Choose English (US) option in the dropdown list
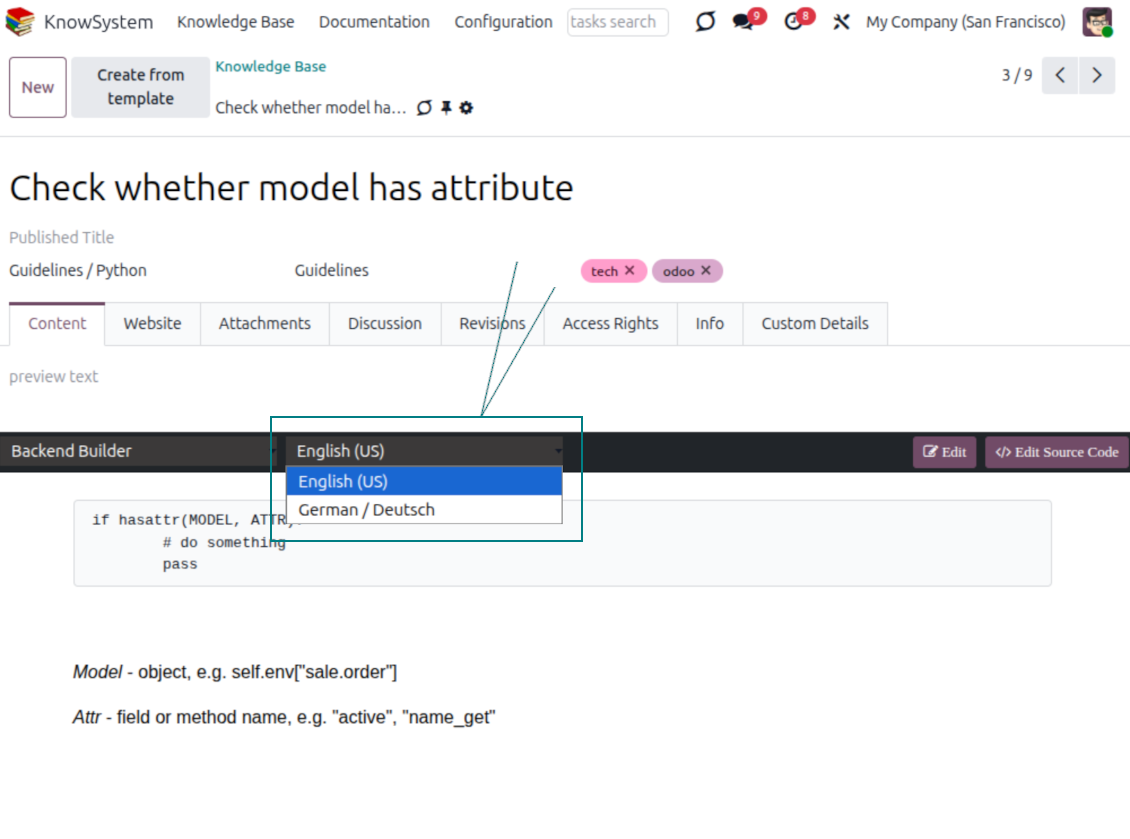Screen dimensions: 1130x839 click(x=343, y=482)
